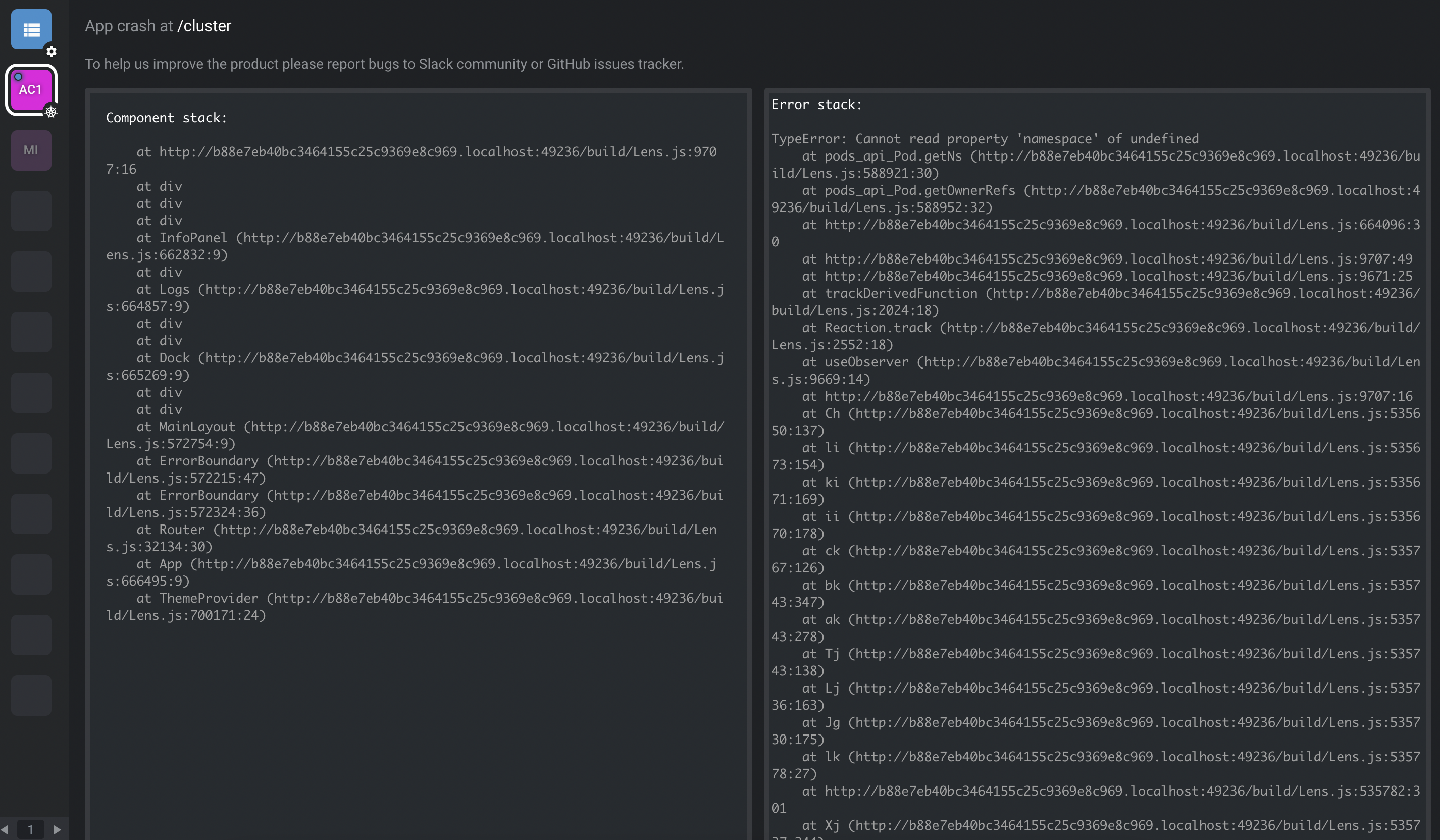Select the AC1 cluster icon
This screenshot has height=840, width=1440.
pyautogui.click(x=31, y=90)
